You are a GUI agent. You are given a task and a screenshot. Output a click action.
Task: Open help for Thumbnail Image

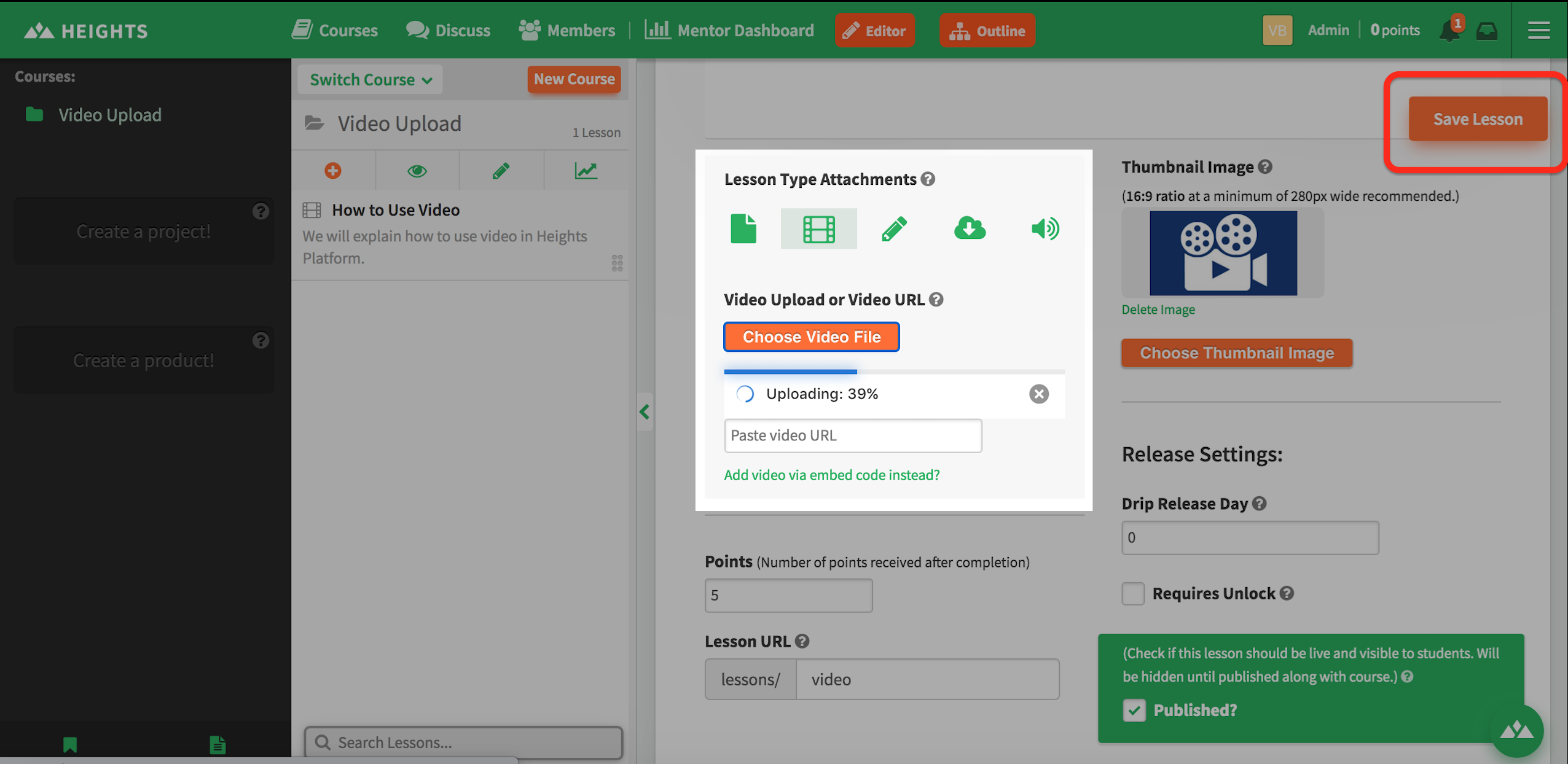click(x=1265, y=166)
